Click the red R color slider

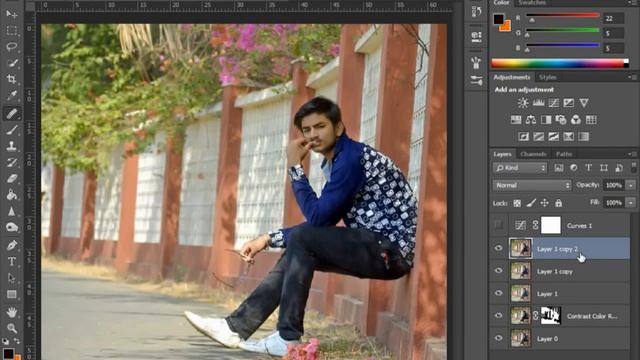point(562,16)
